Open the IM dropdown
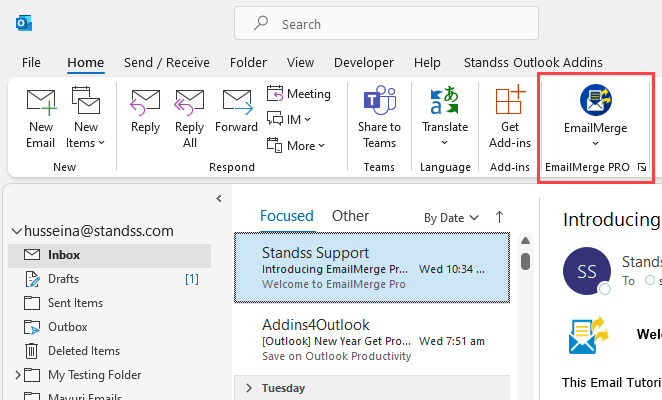The width and height of the screenshot is (662, 400). pyautogui.click(x=289, y=120)
